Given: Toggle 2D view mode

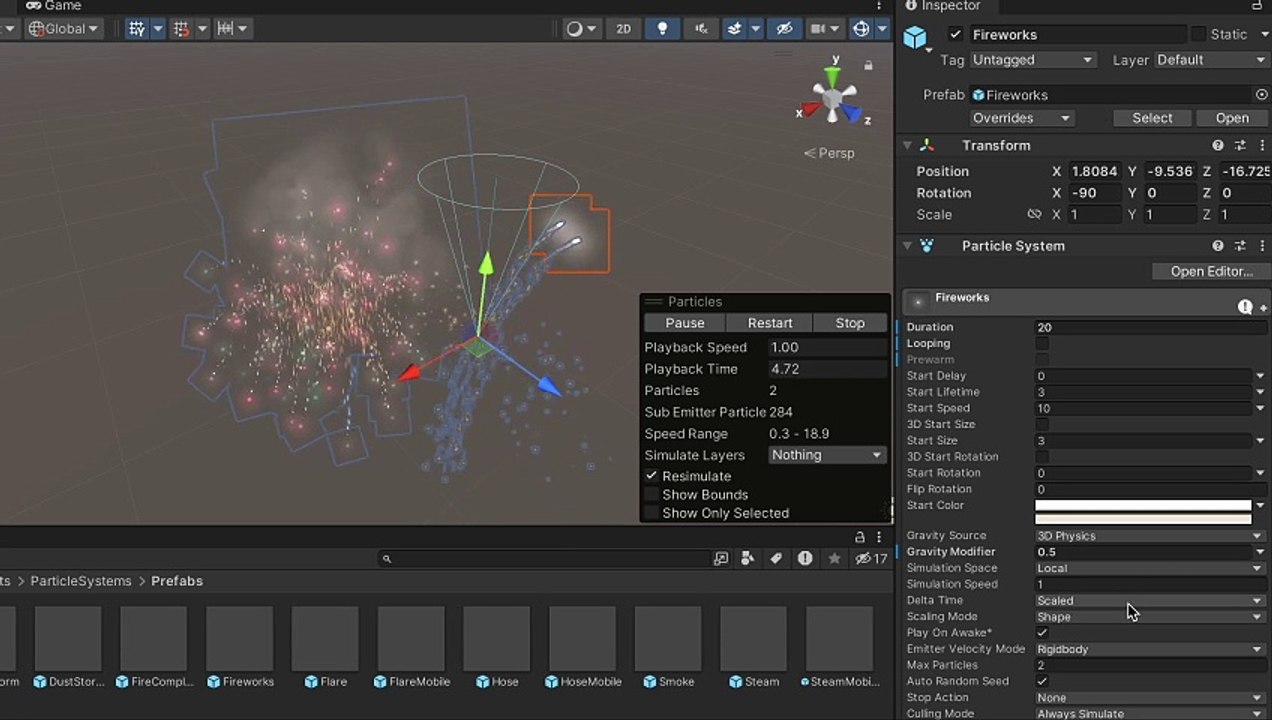Looking at the screenshot, I should (623, 29).
